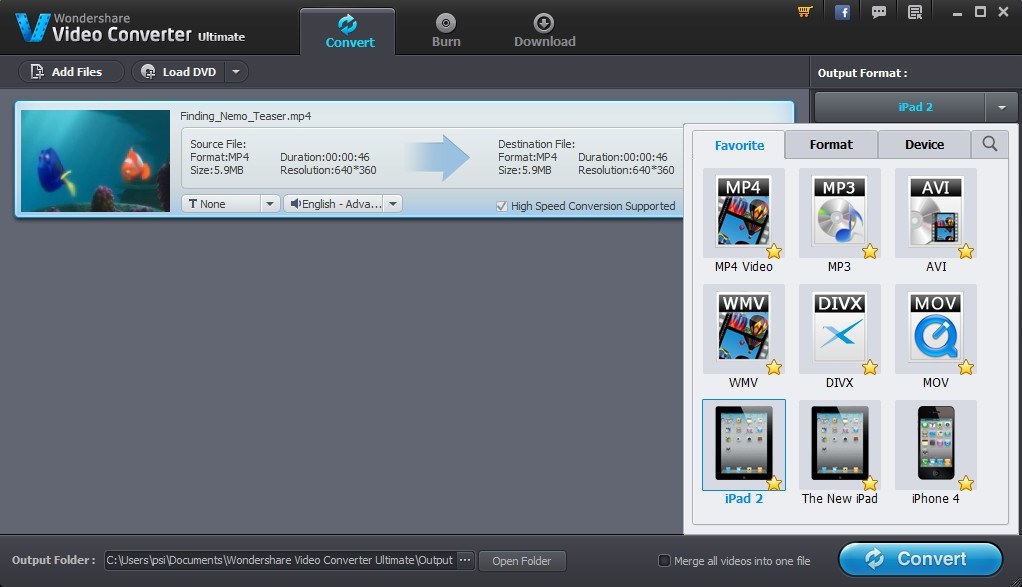Go to the Download section
The width and height of the screenshot is (1022, 587).
click(x=544, y=30)
